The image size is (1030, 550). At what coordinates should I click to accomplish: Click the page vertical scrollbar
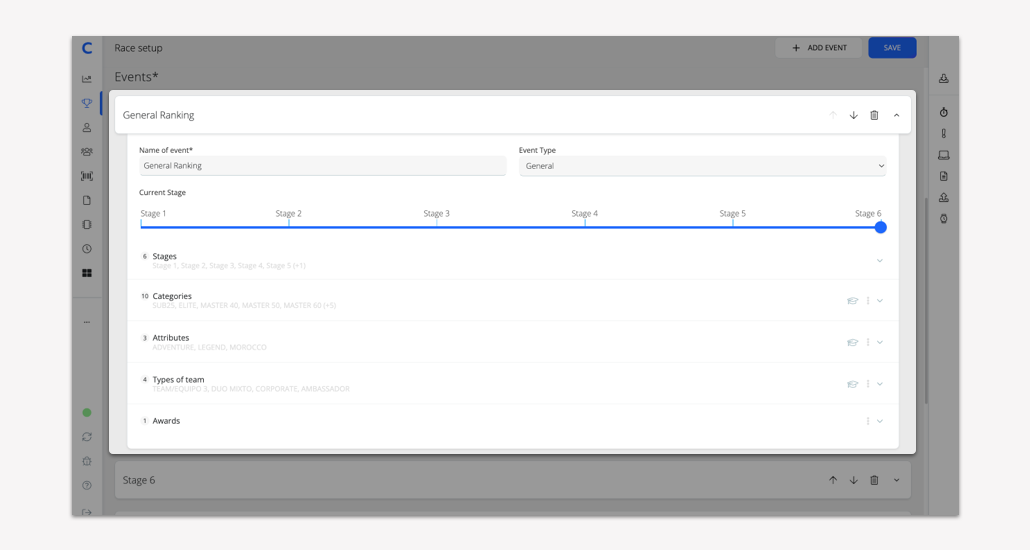tap(926, 301)
